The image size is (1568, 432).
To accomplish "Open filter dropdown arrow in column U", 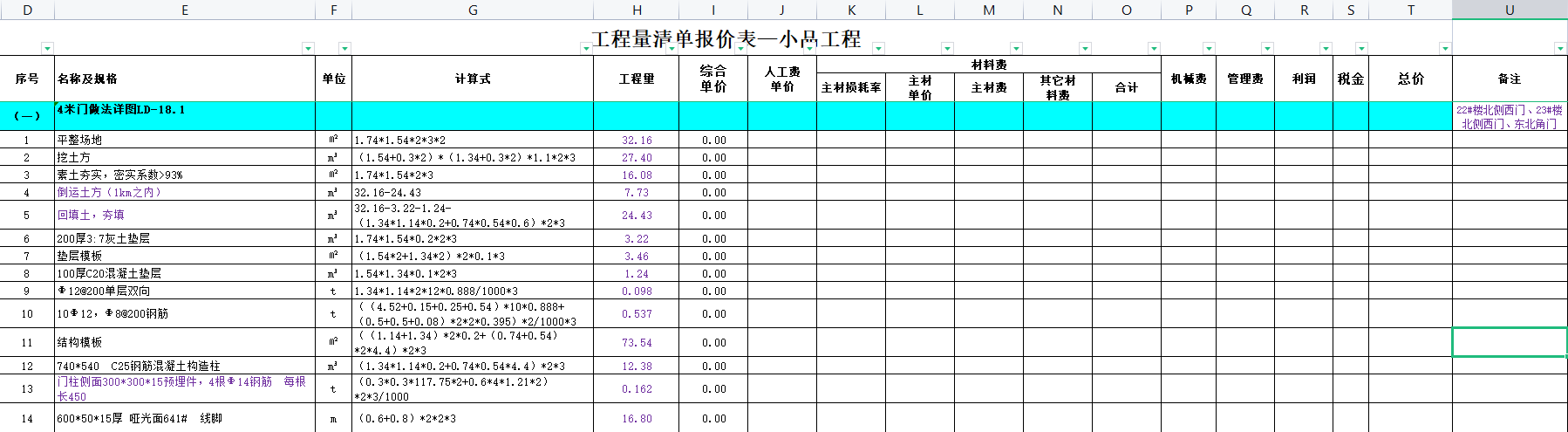I will point(1560,49).
